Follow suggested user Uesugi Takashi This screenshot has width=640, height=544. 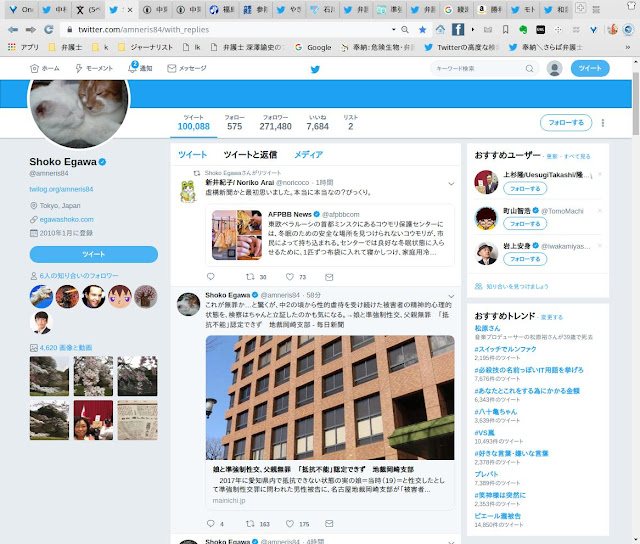click(x=525, y=189)
